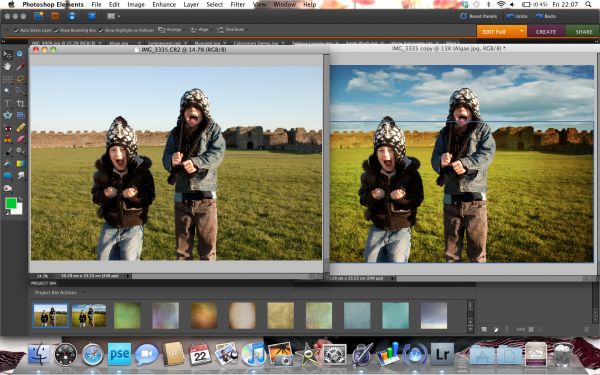Select the Straighten tool
Image resolution: width=600 pixels, height=375 pixels.
[x=20, y=115]
